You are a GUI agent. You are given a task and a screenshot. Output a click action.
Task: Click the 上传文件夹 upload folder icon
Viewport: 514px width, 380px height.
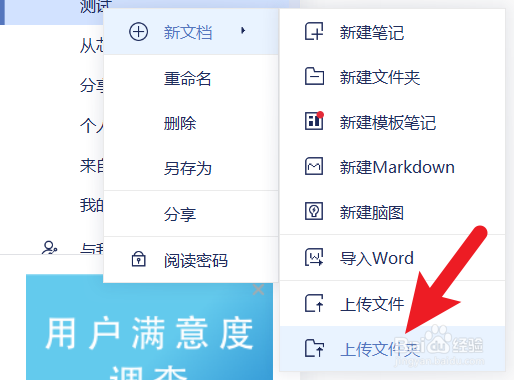click(x=314, y=348)
